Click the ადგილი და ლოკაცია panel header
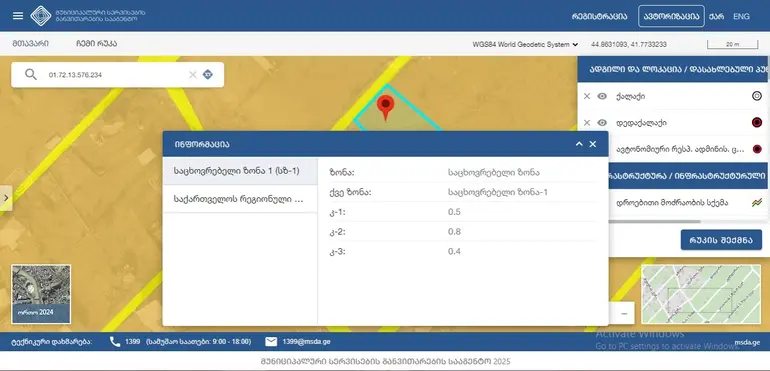Viewport: 770px width, 371px height. tap(673, 69)
